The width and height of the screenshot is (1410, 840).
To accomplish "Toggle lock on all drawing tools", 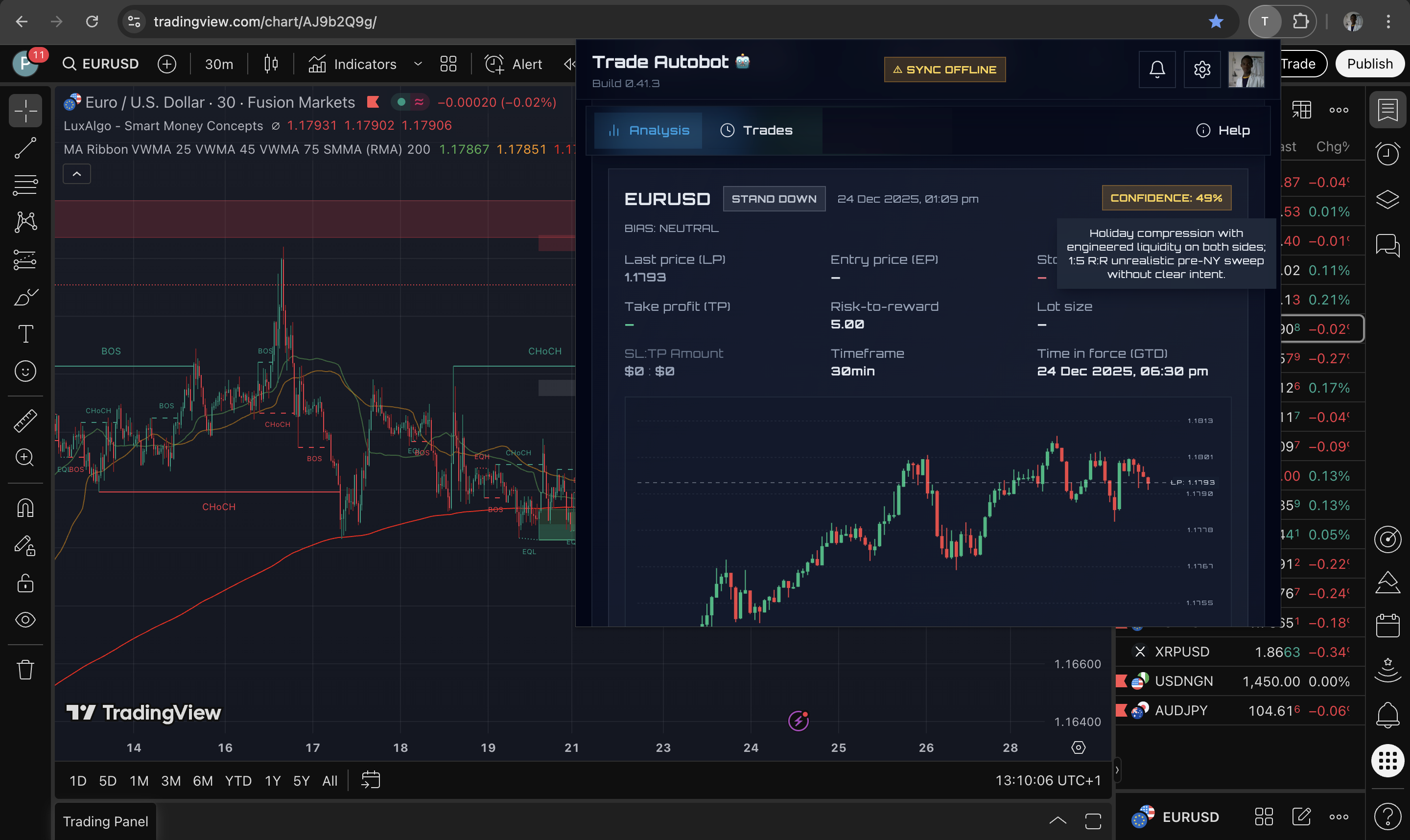I will (x=25, y=583).
